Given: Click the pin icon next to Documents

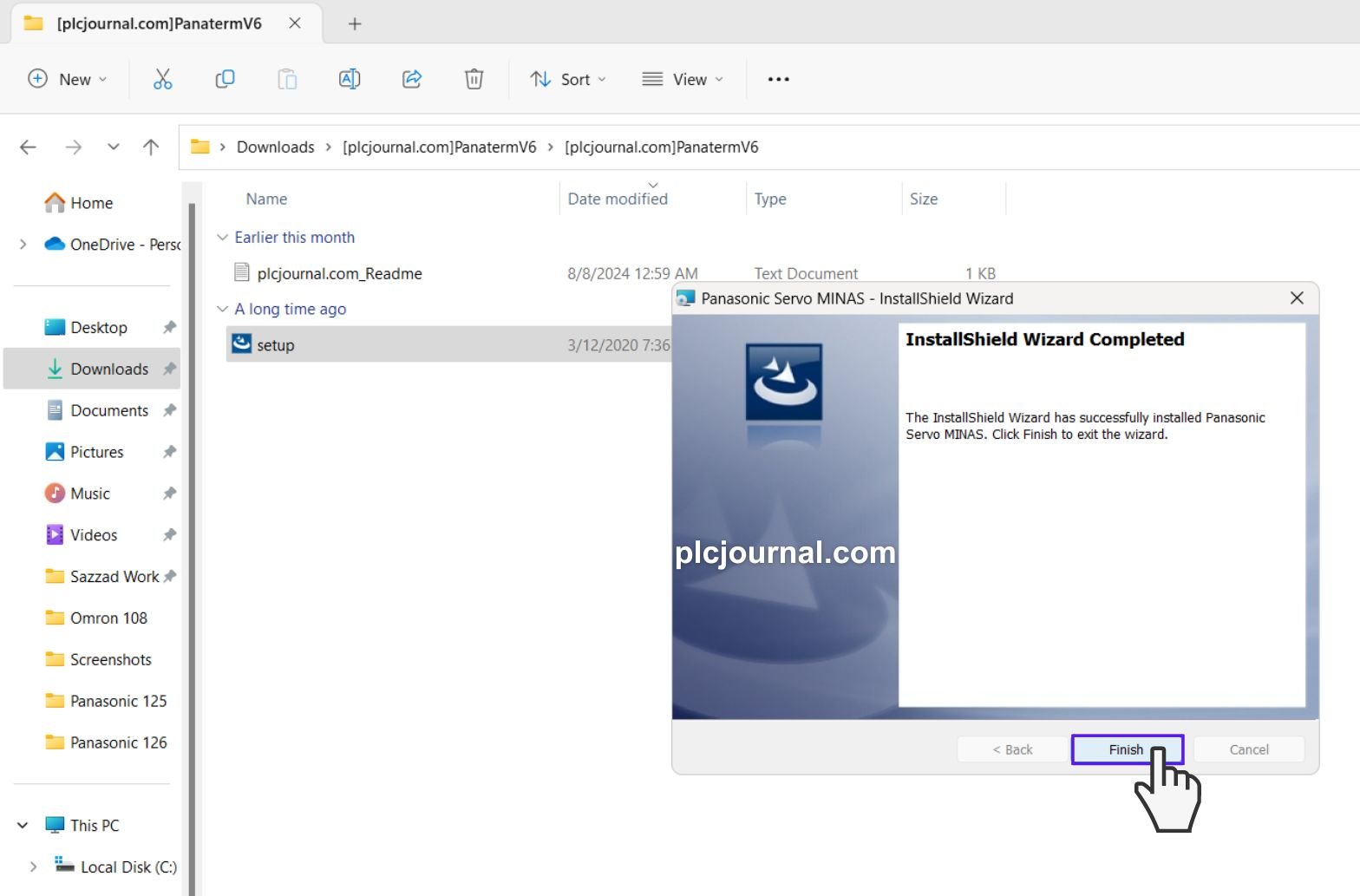Looking at the screenshot, I should click(169, 411).
